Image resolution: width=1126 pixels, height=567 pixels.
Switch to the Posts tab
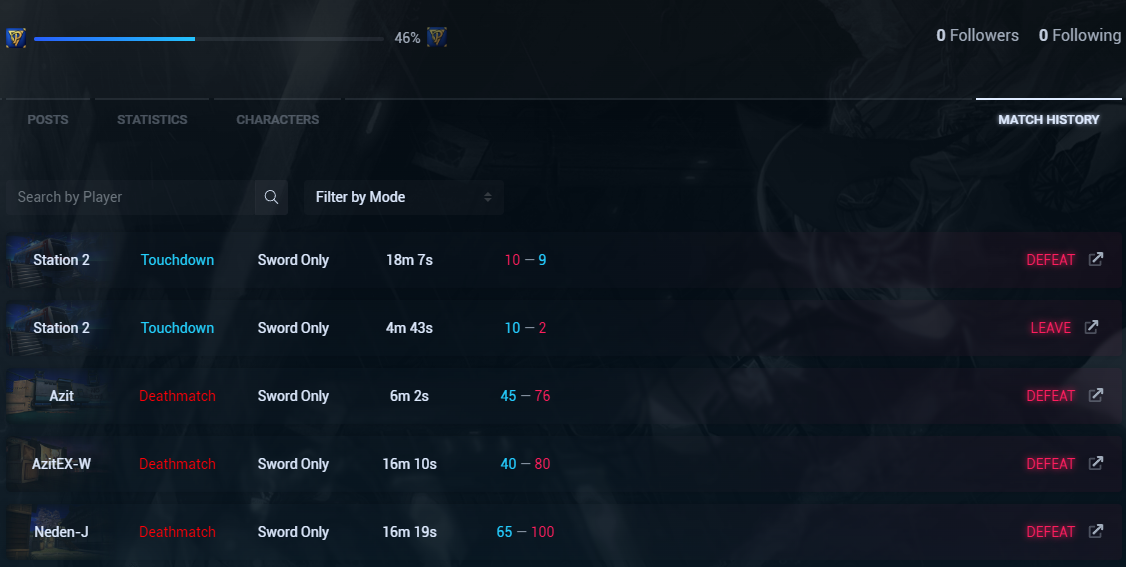click(48, 120)
